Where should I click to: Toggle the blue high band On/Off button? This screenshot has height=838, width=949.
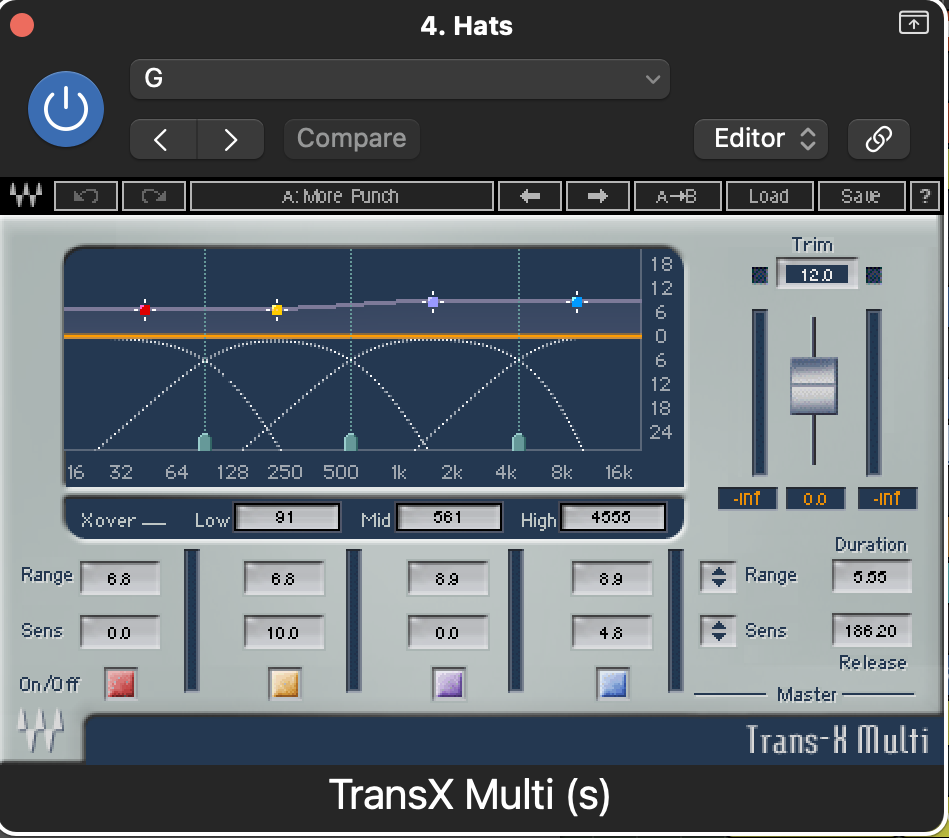(611, 684)
